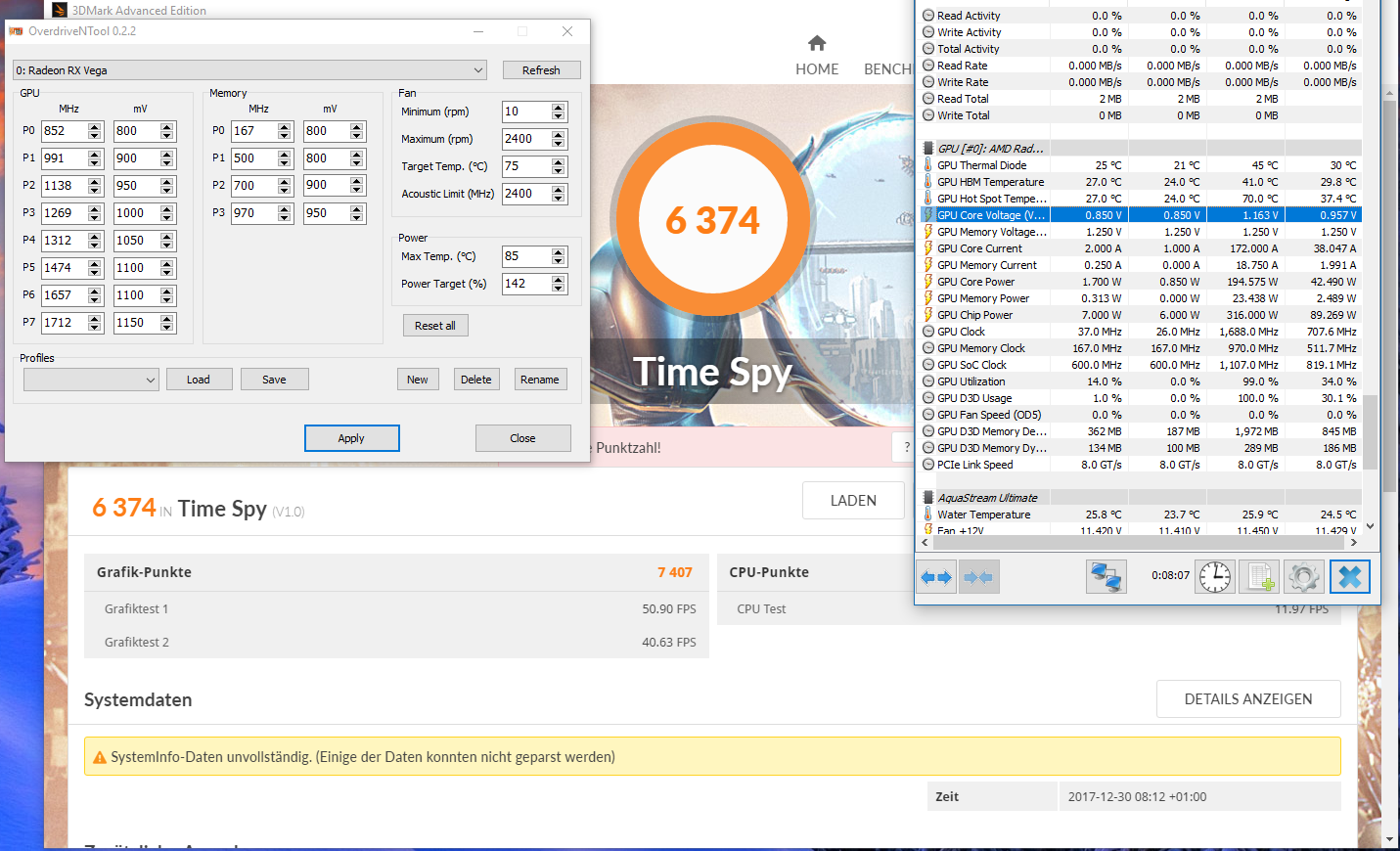Screen dimensions: 1400x851
Task: Click the Fan Minimum rpm spinner arrows
Action: pyautogui.click(x=559, y=112)
